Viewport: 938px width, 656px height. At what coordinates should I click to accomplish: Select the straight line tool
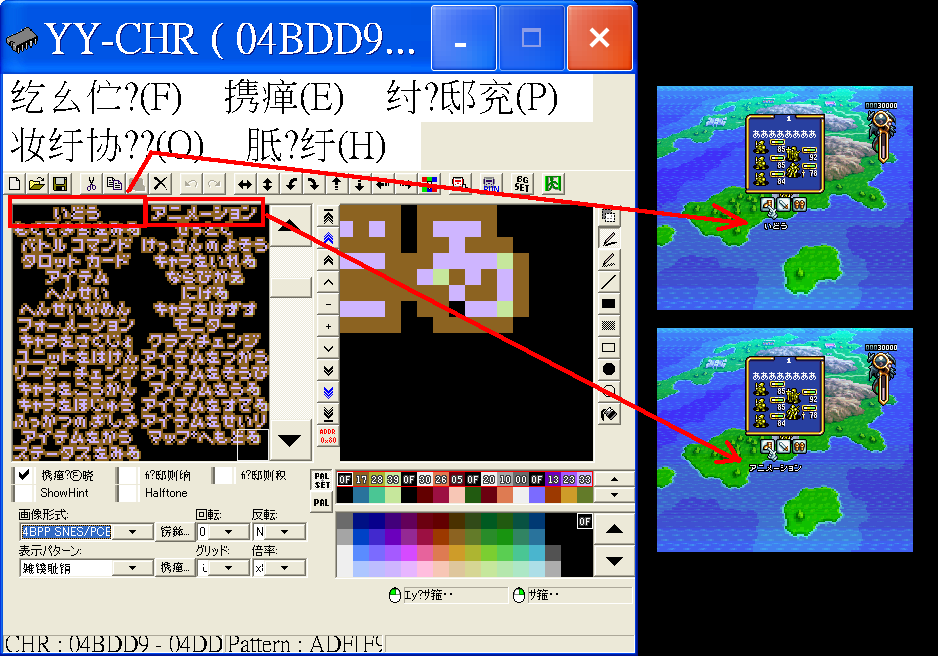pyautogui.click(x=608, y=282)
